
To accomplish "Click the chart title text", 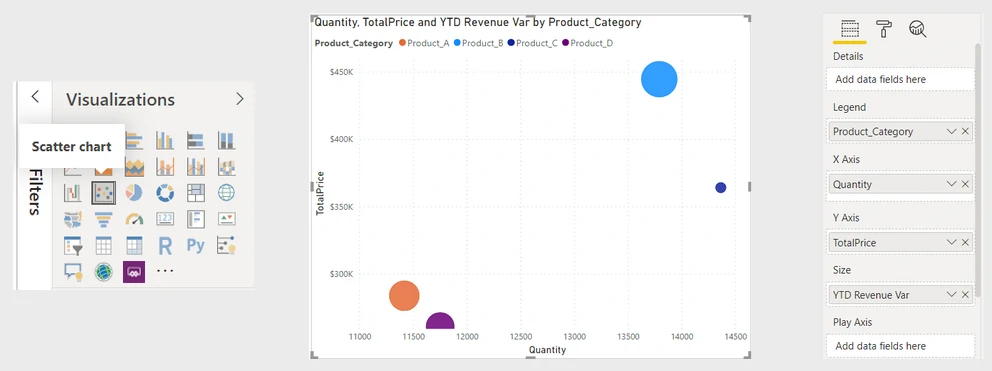I will click(478, 22).
